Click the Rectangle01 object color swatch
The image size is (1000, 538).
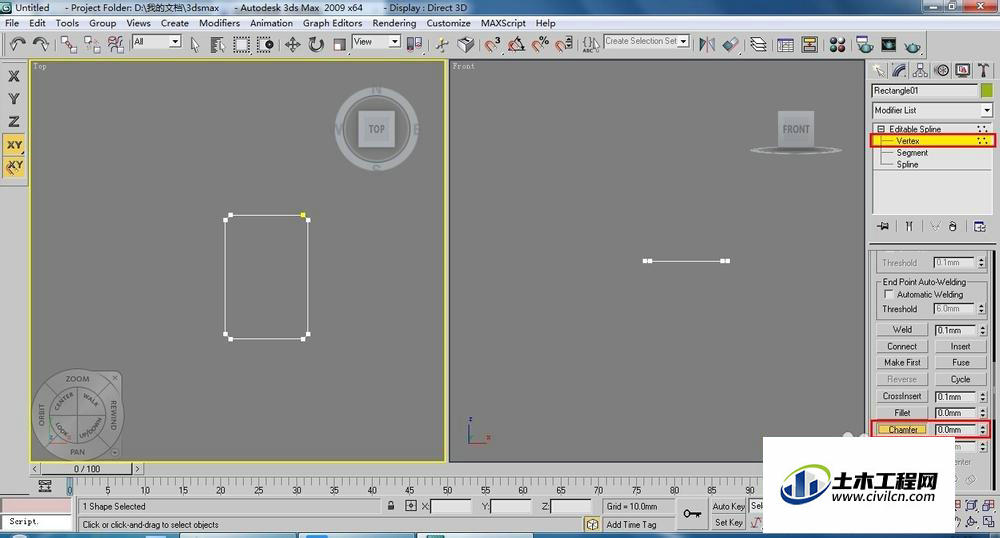tap(987, 91)
